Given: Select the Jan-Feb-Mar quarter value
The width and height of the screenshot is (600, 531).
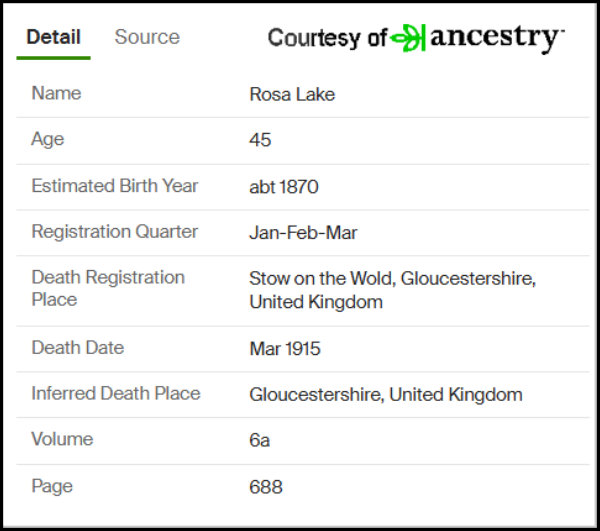Looking at the screenshot, I should tap(303, 233).
